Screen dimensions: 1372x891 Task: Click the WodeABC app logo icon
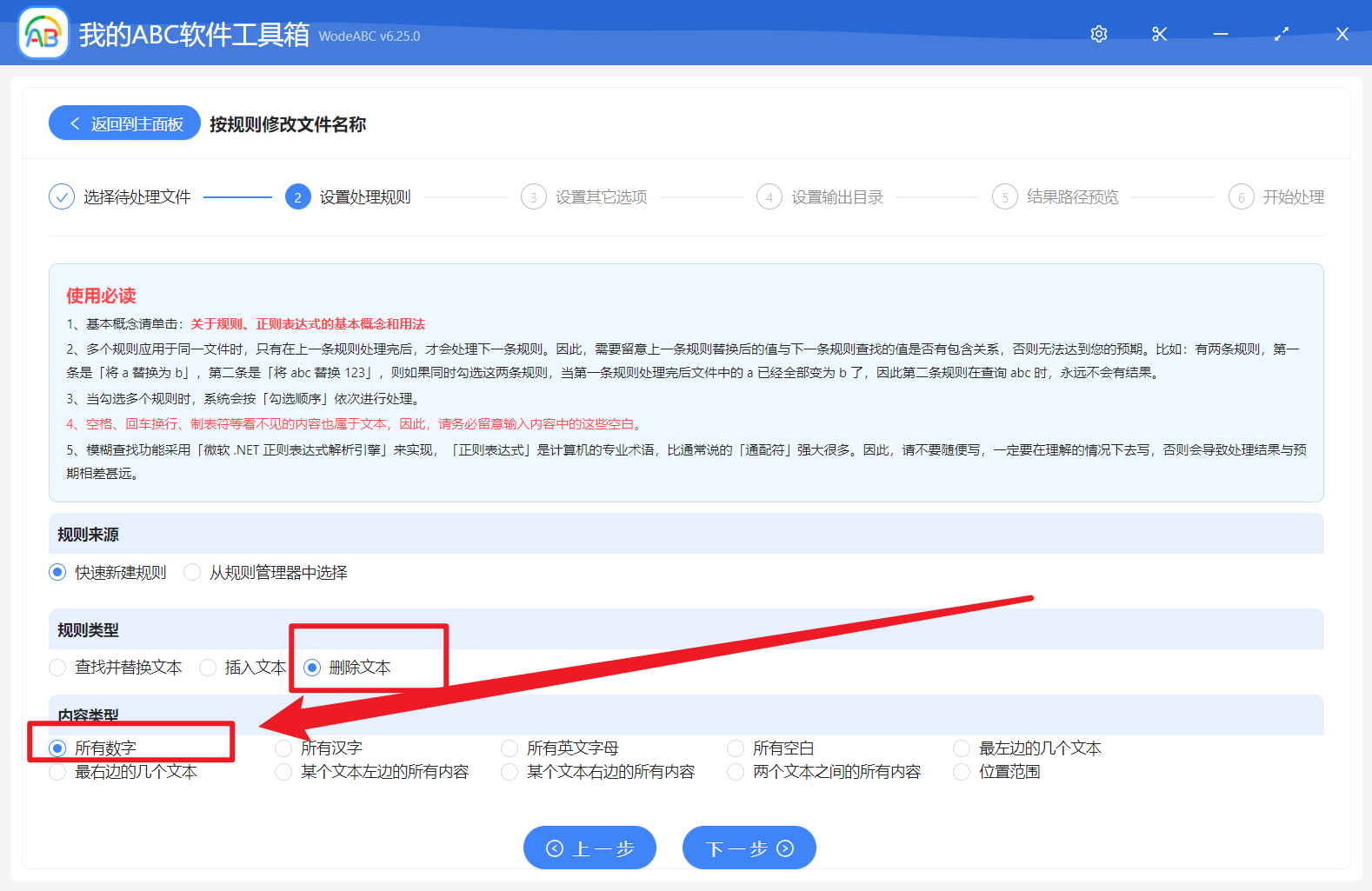click(x=43, y=34)
